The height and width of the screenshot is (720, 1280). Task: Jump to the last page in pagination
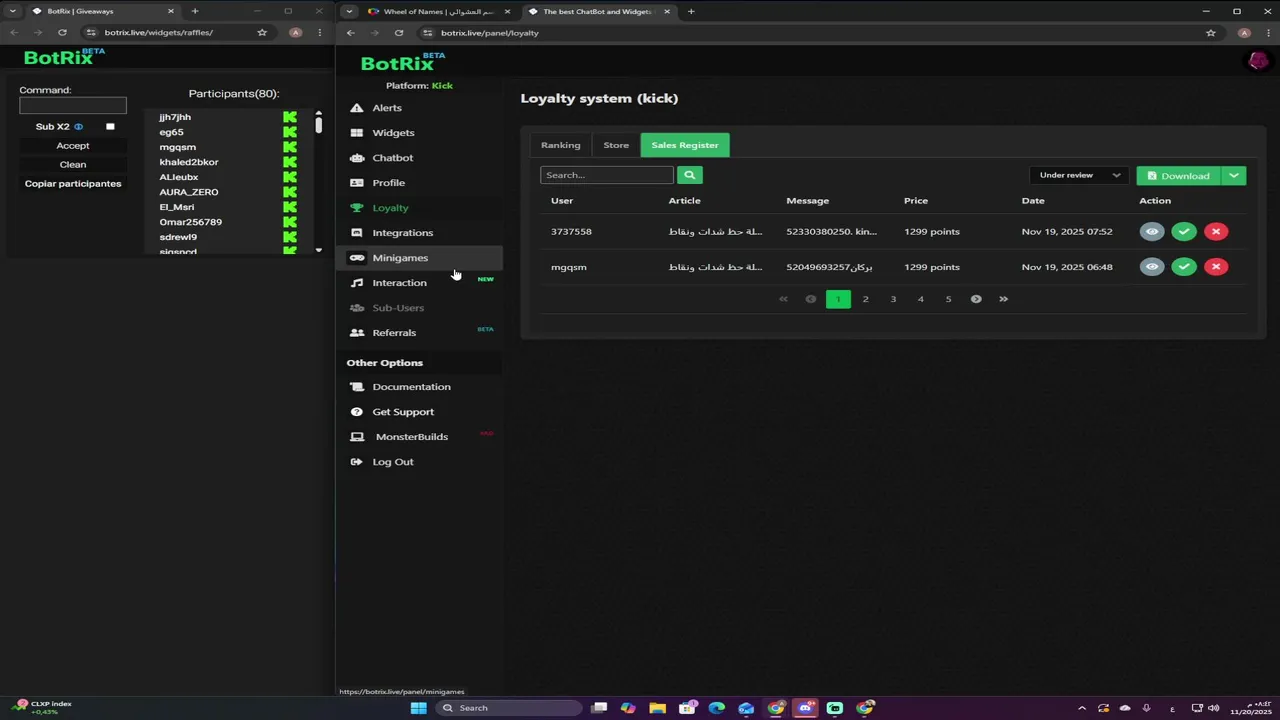click(x=1003, y=299)
